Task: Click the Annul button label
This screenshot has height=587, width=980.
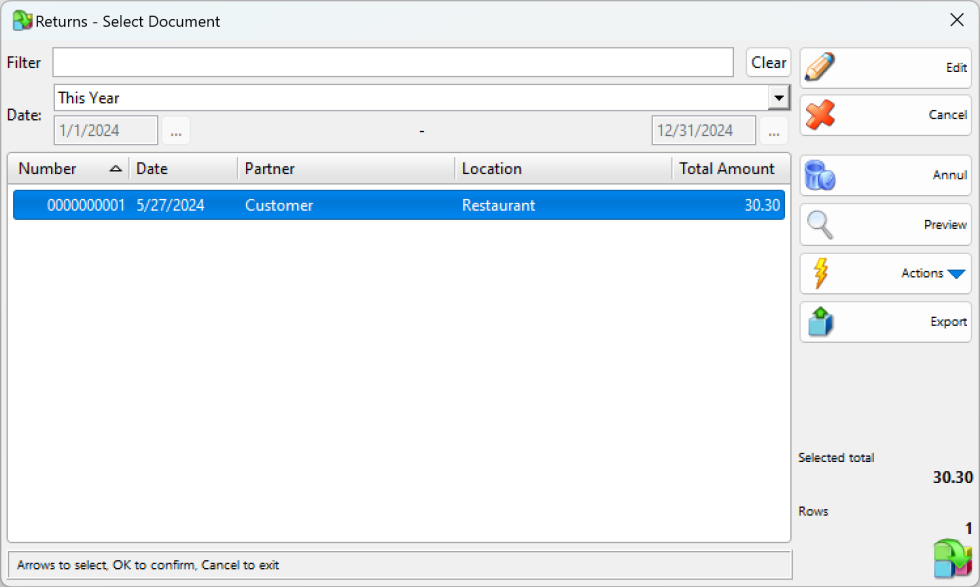Action: [x=949, y=175]
